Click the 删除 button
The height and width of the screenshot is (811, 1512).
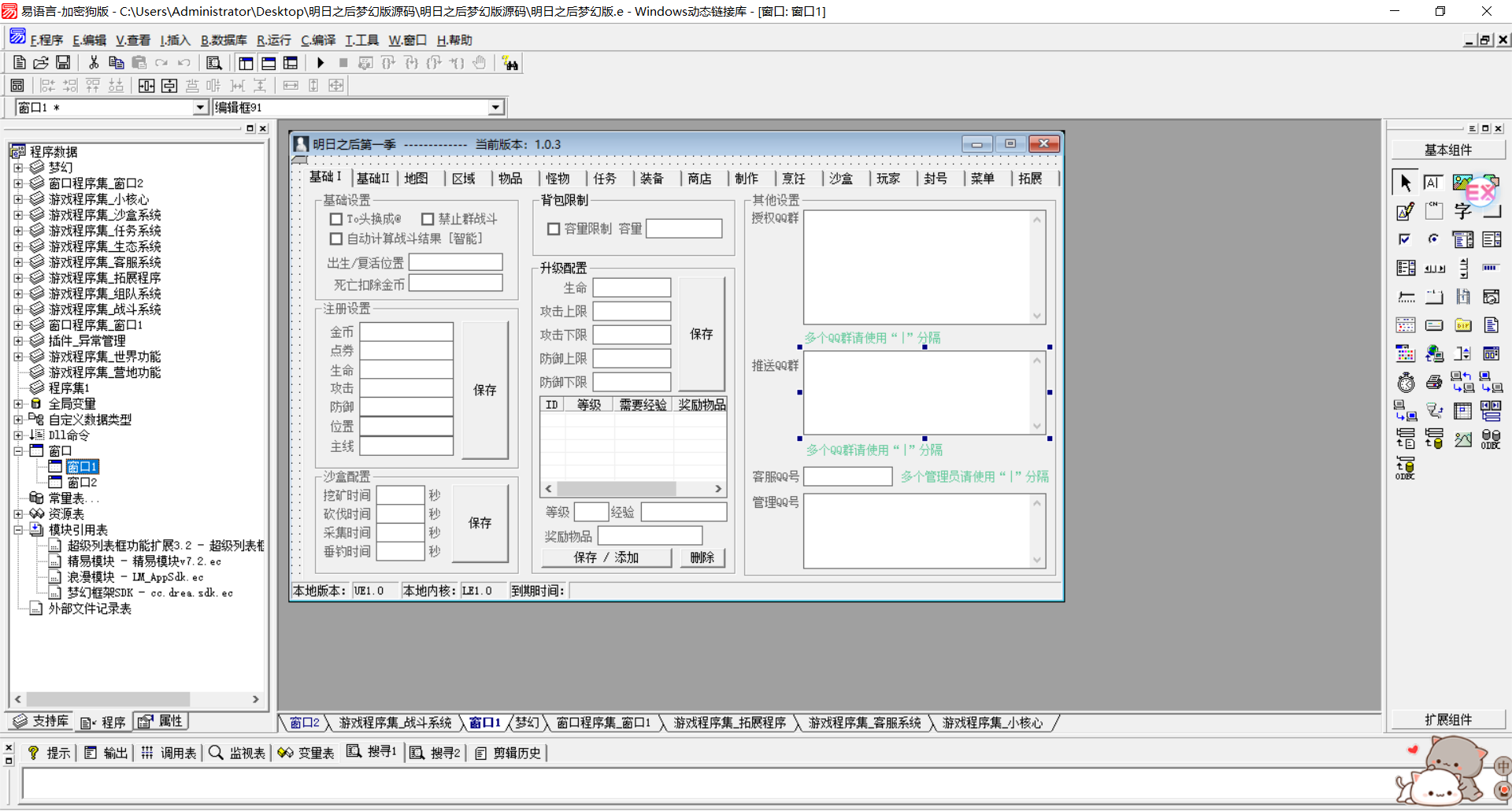point(701,557)
